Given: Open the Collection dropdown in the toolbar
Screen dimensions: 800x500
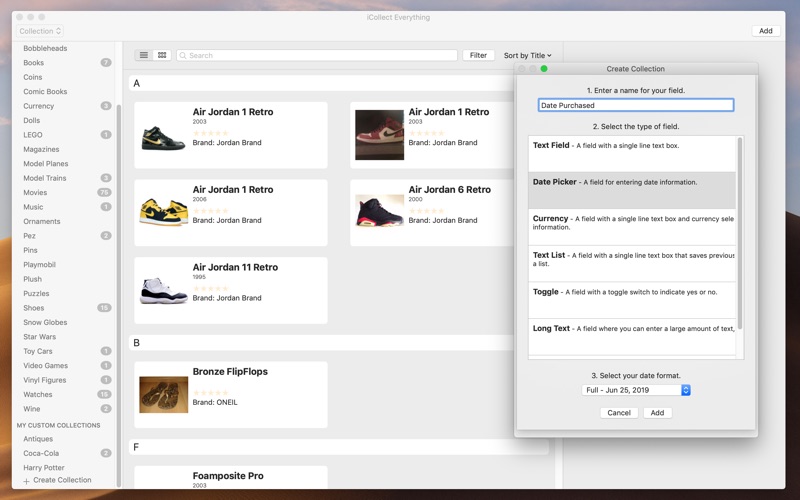Looking at the screenshot, I should [x=40, y=31].
